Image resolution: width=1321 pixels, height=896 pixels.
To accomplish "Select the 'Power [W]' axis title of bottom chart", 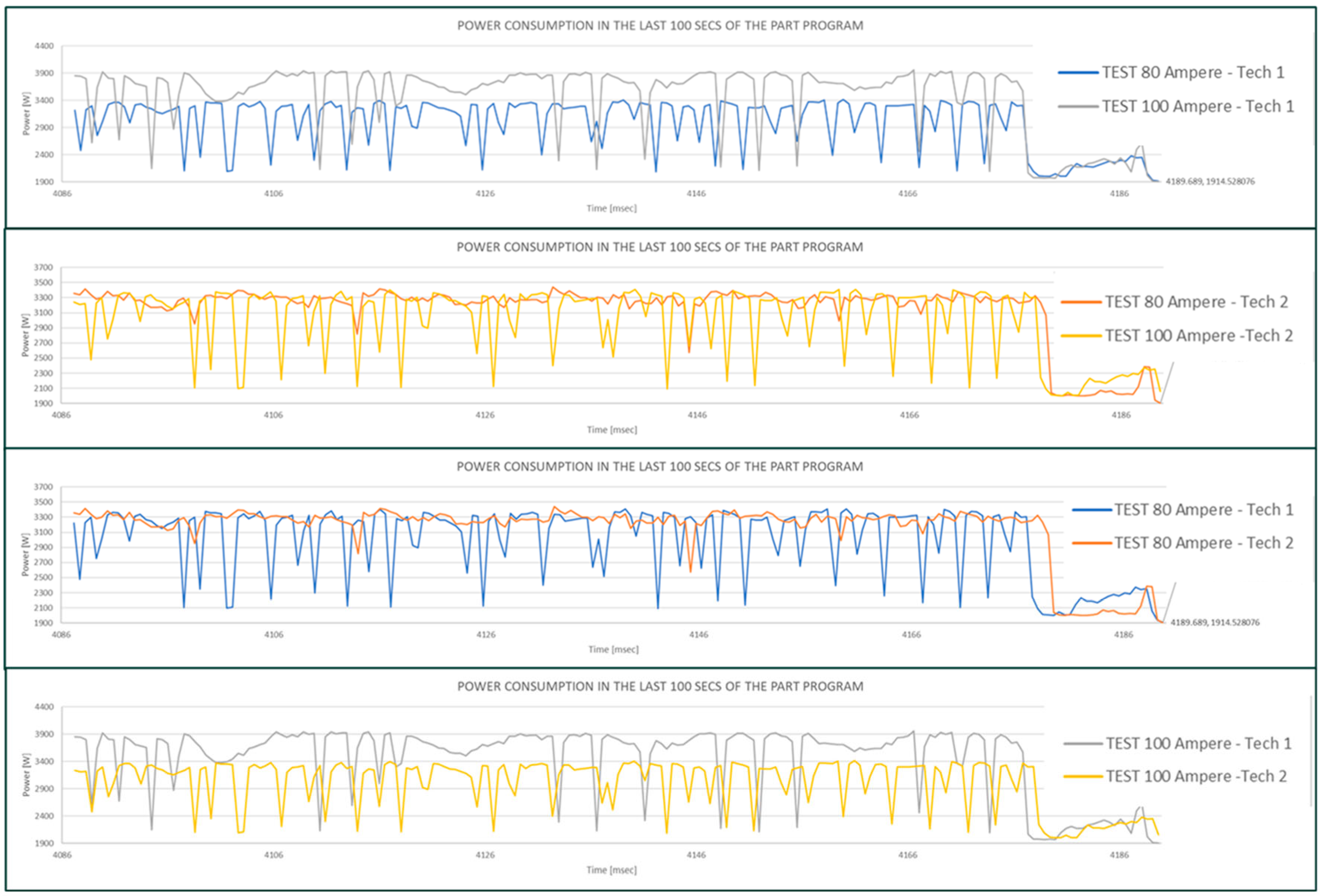I will pos(26,775).
